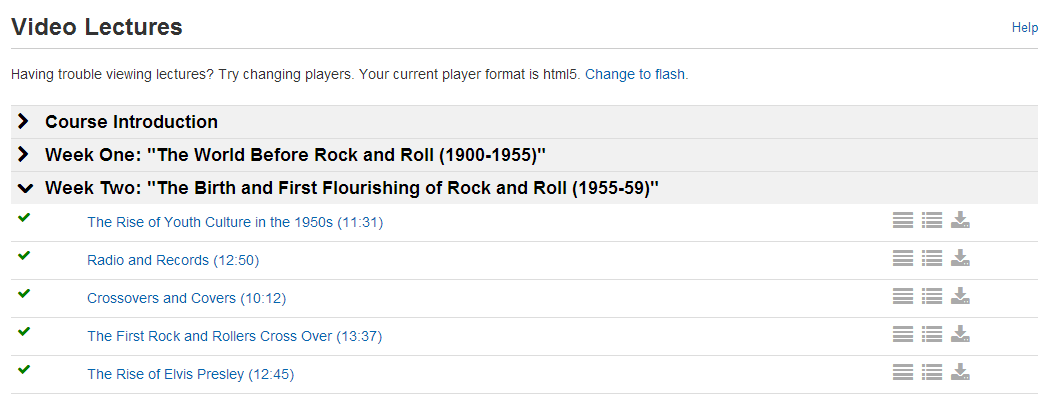Click the Change to flash link
Viewport: 1045px width, 394px height.
click(635, 75)
